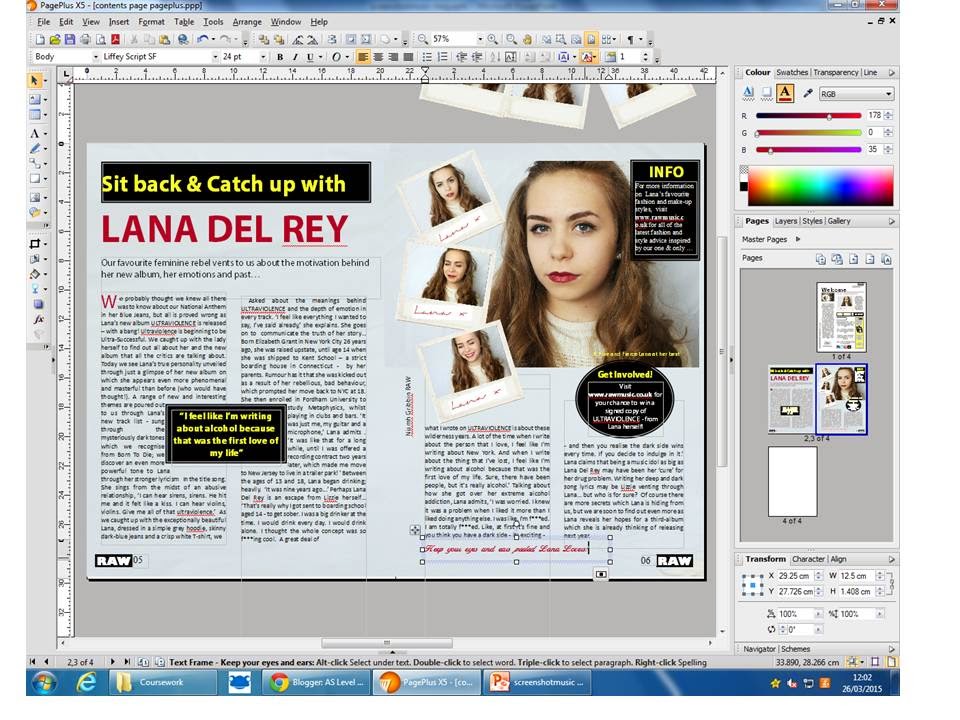Toggle underline formatting
Image resolution: width=960 pixels, height=720 pixels.
(310, 57)
